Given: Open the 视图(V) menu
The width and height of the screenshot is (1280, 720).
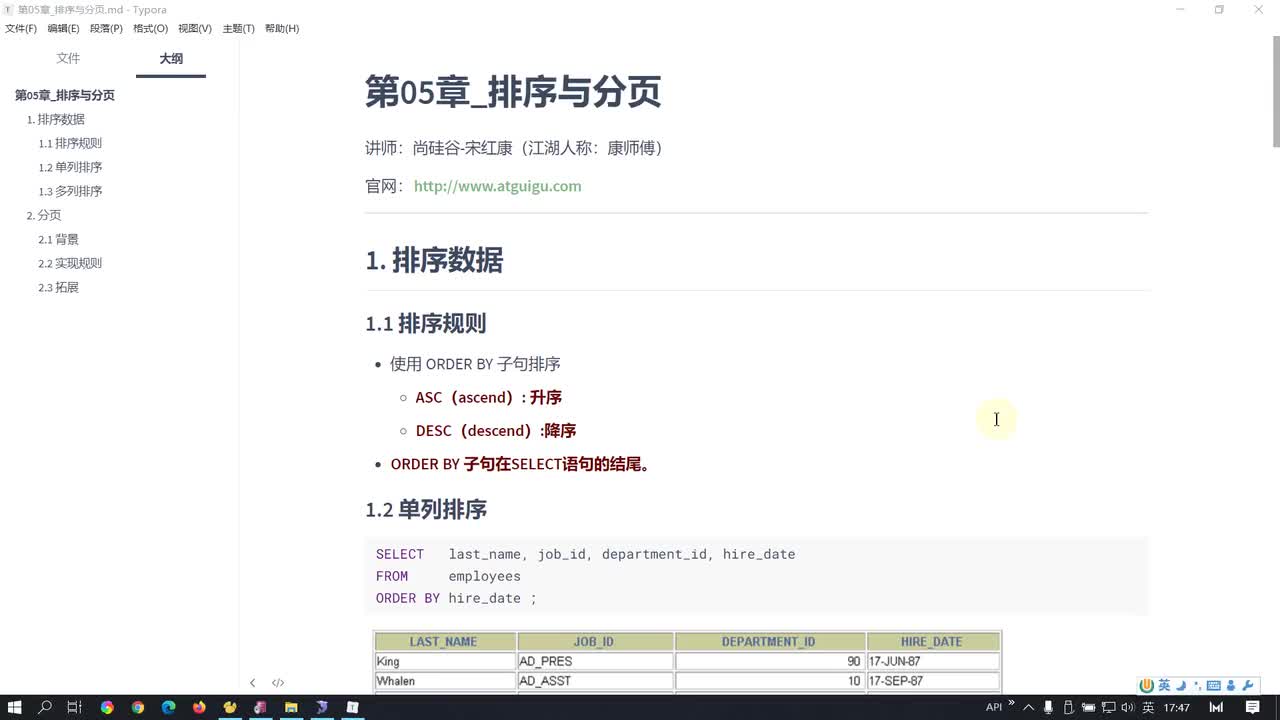Looking at the screenshot, I should 195,29.
